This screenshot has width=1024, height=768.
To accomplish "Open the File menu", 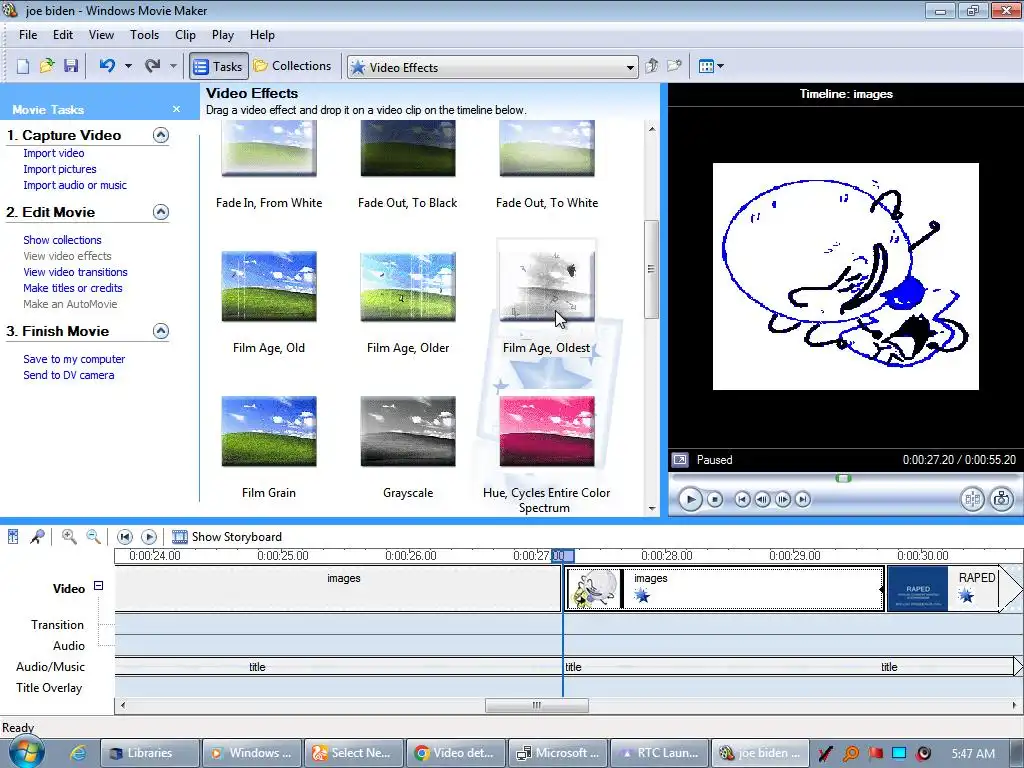I will 28,35.
